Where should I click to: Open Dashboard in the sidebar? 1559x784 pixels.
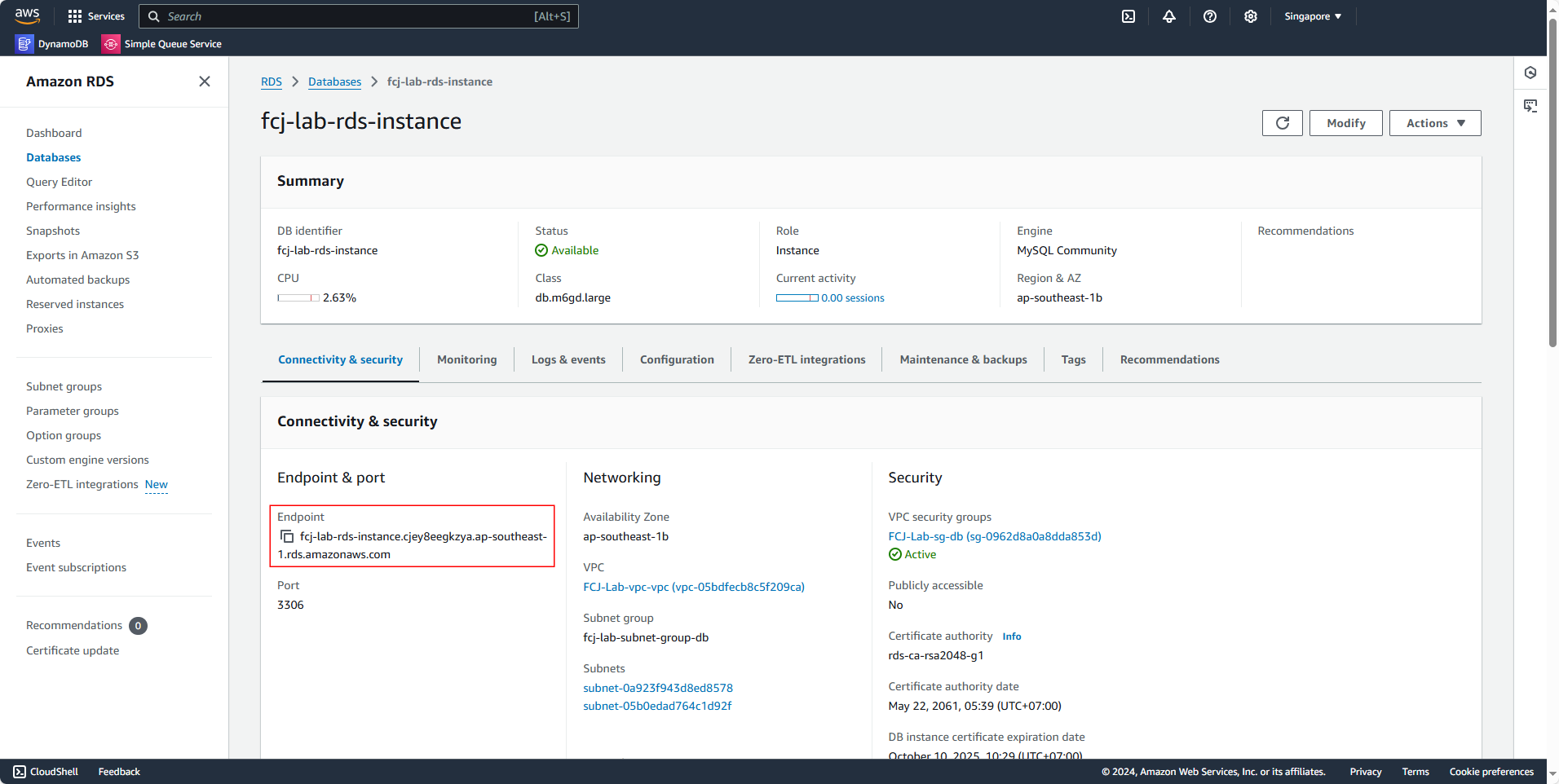[54, 133]
